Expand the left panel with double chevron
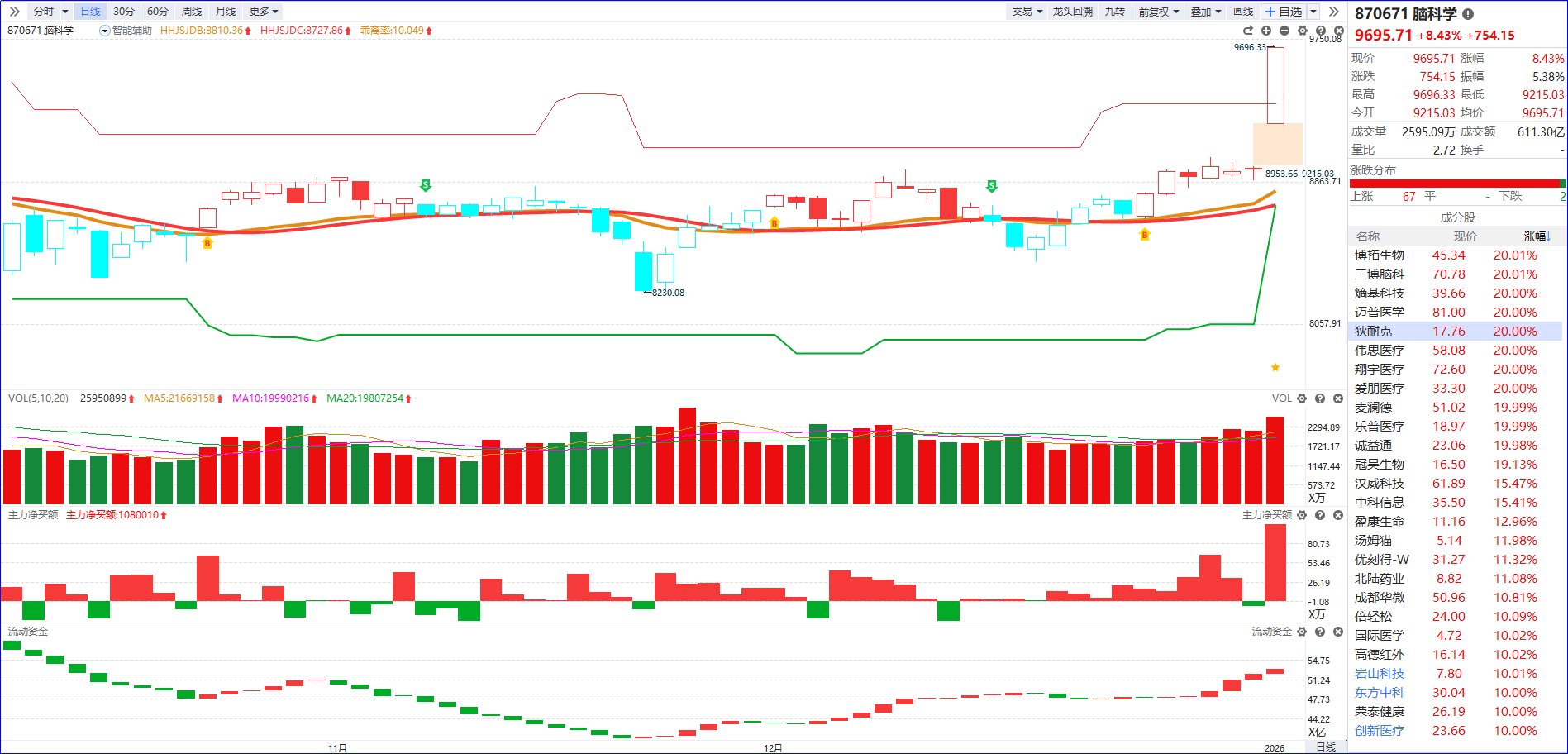 click(14, 12)
